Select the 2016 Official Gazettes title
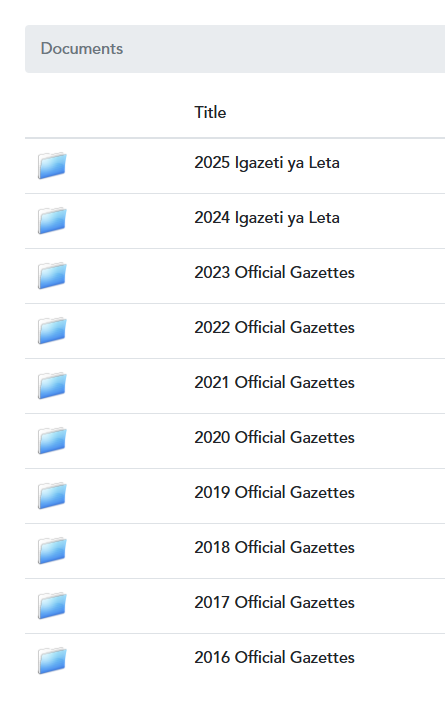Image resolution: width=445 pixels, height=705 pixels. [x=274, y=657]
